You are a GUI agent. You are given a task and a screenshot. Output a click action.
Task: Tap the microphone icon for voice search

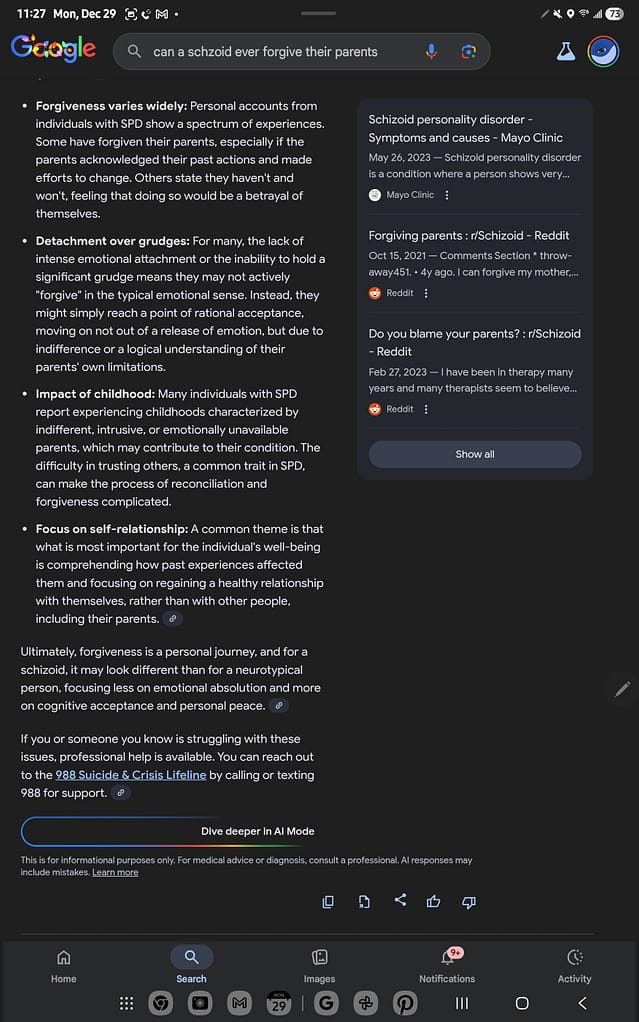click(431, 51)
